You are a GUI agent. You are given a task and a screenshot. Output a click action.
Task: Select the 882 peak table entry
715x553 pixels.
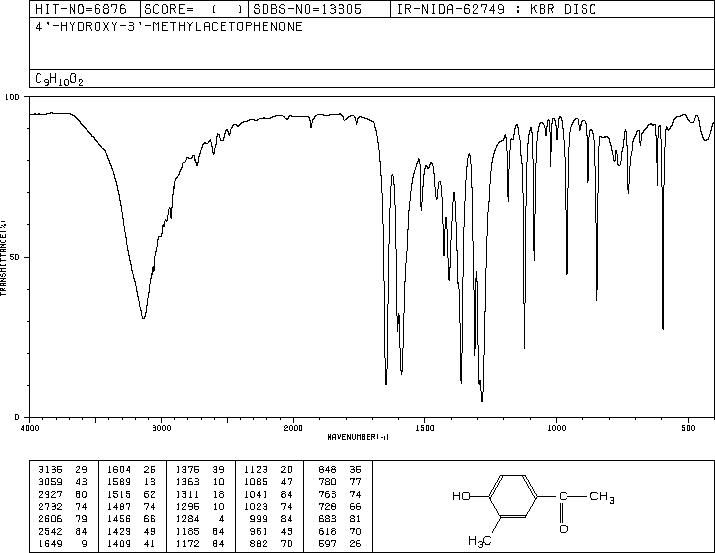coord(271,543)
